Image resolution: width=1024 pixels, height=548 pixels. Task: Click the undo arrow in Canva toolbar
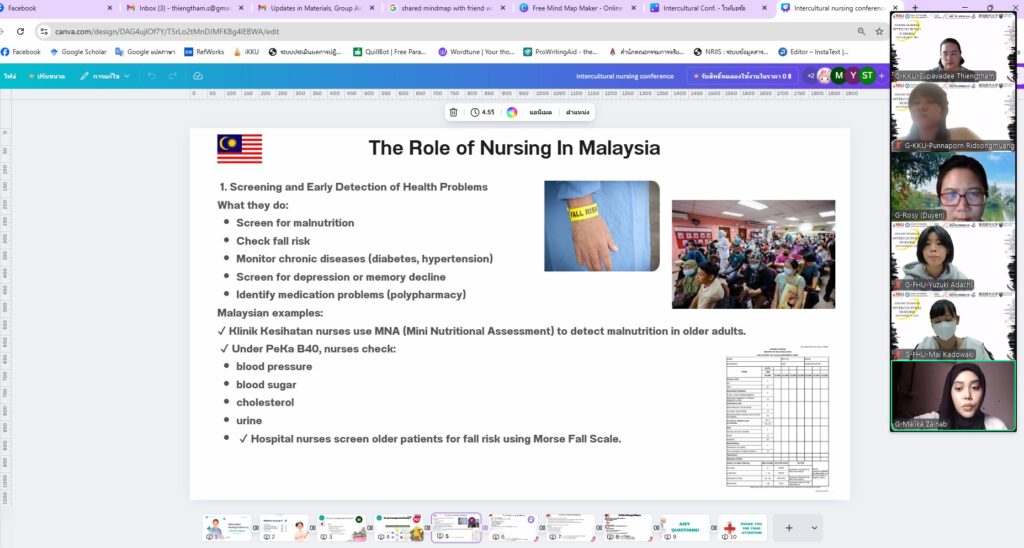[152, 76]
